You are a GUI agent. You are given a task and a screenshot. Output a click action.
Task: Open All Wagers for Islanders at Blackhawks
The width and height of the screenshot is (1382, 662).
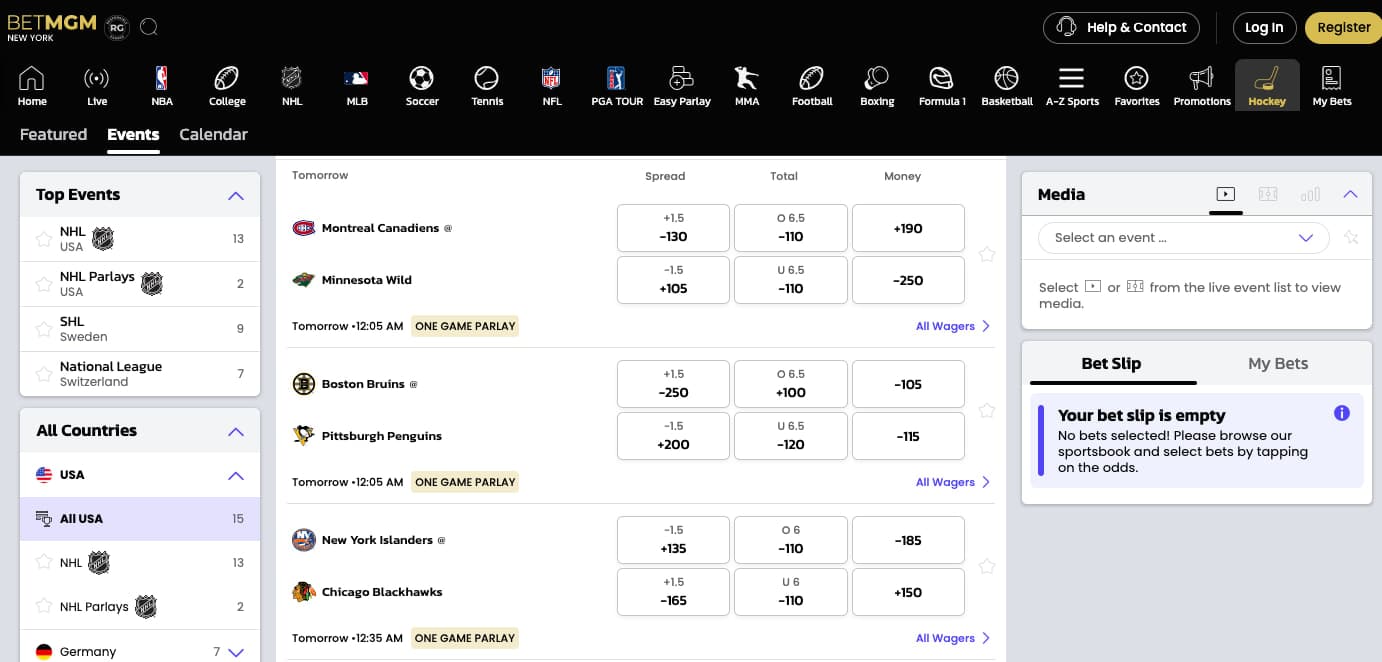953,638
